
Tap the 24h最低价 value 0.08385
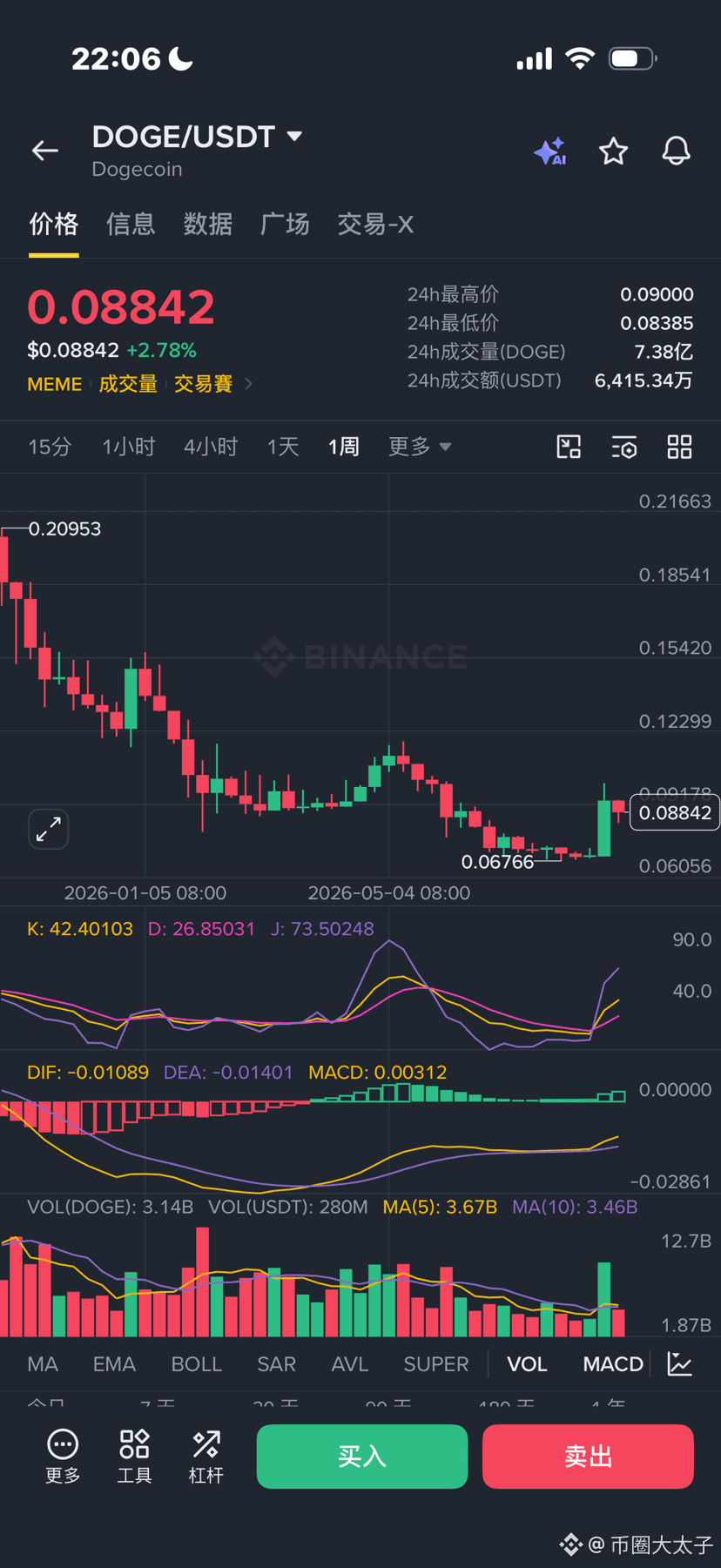click(657, 323)
